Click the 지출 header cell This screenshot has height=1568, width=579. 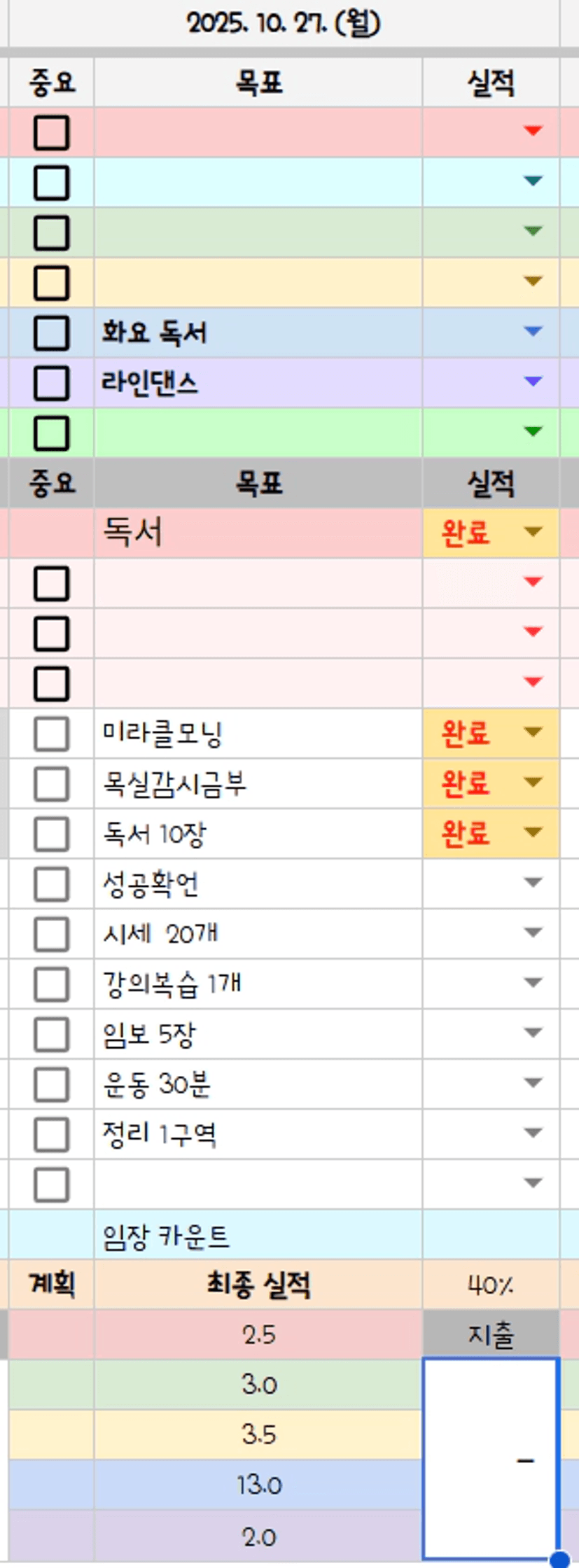(x=490, y=1335)
